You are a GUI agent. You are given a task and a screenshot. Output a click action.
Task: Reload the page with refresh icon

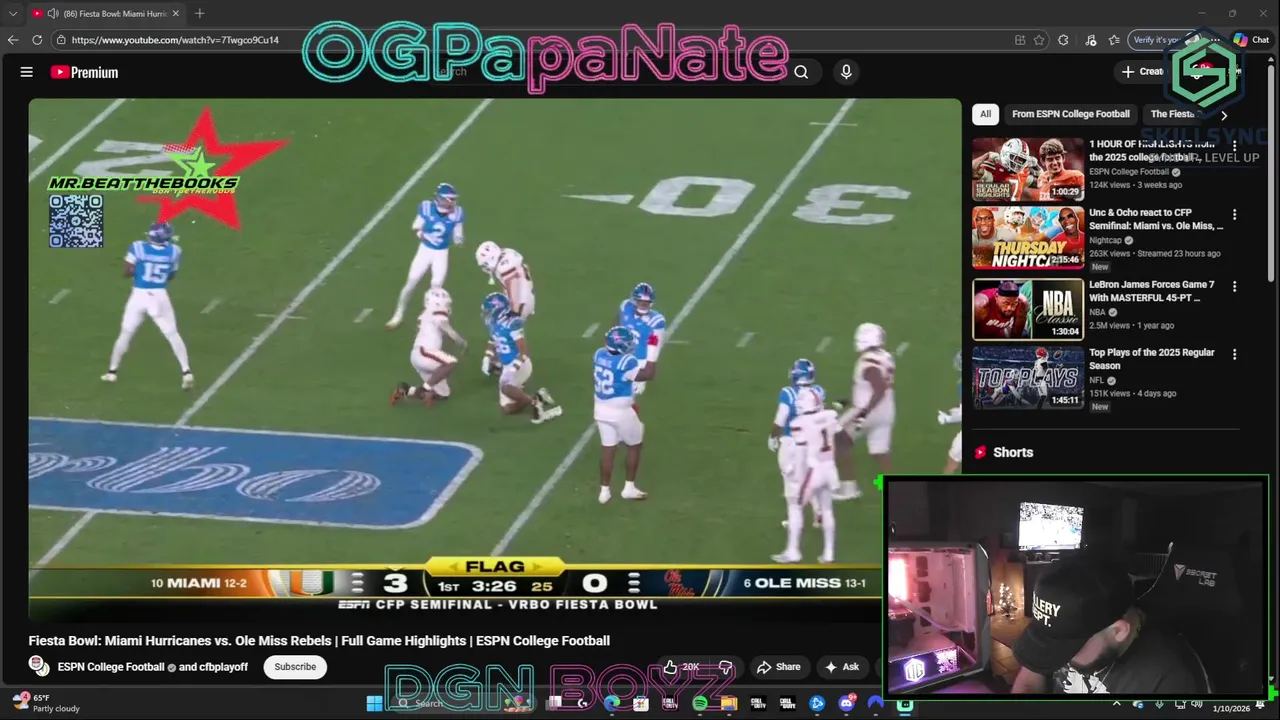[x=37, y=40]
